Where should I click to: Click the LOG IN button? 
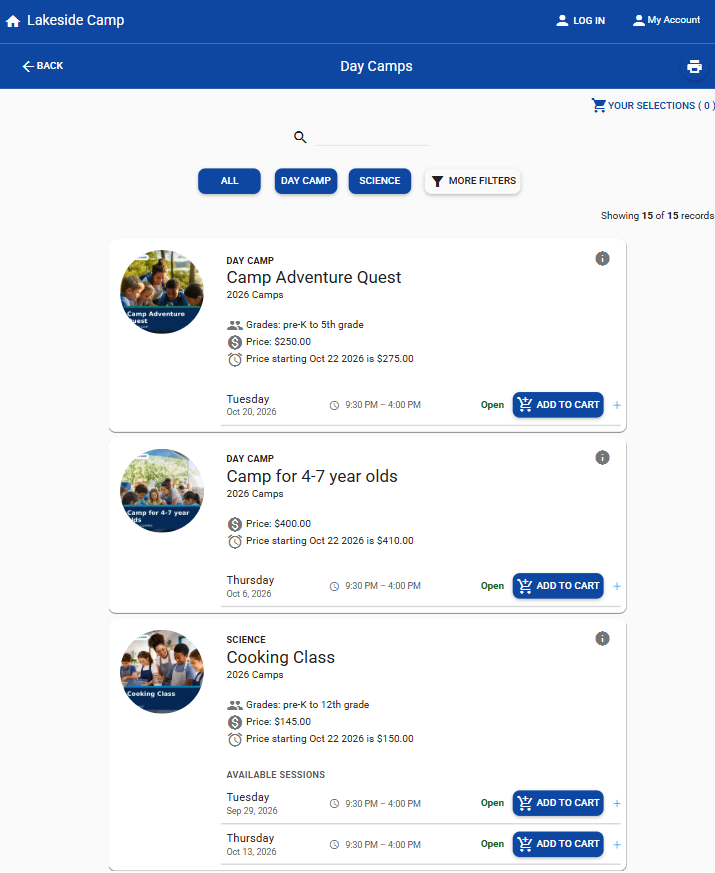(581, 21)
